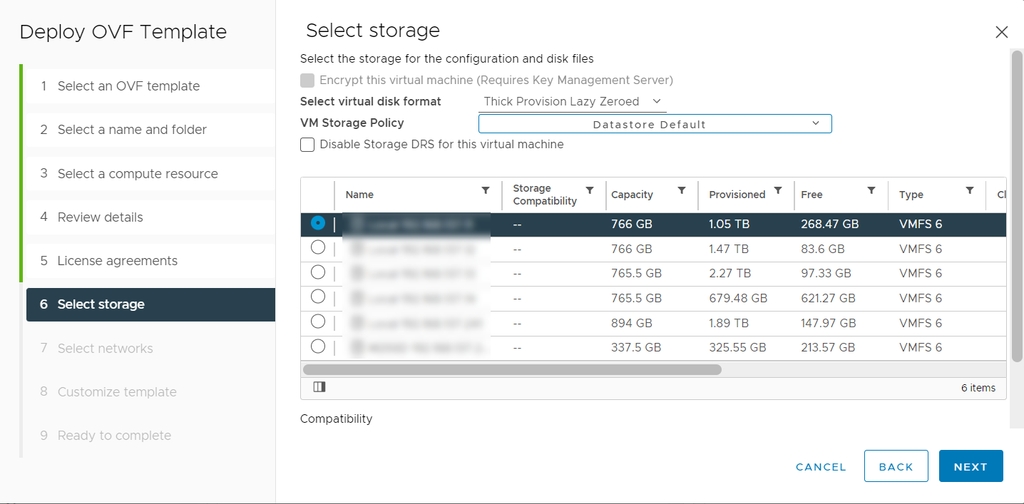Screen dimensions: 1024x504
Task: Open the column chooser icon below table
Action: (x=319, y=387)
